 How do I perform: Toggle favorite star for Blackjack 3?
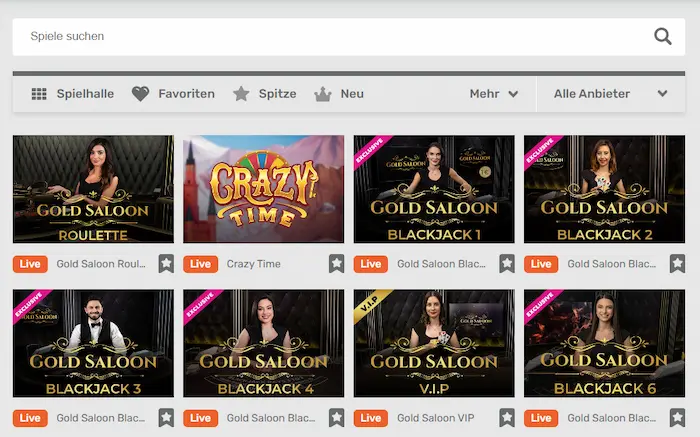coord(166,418)
